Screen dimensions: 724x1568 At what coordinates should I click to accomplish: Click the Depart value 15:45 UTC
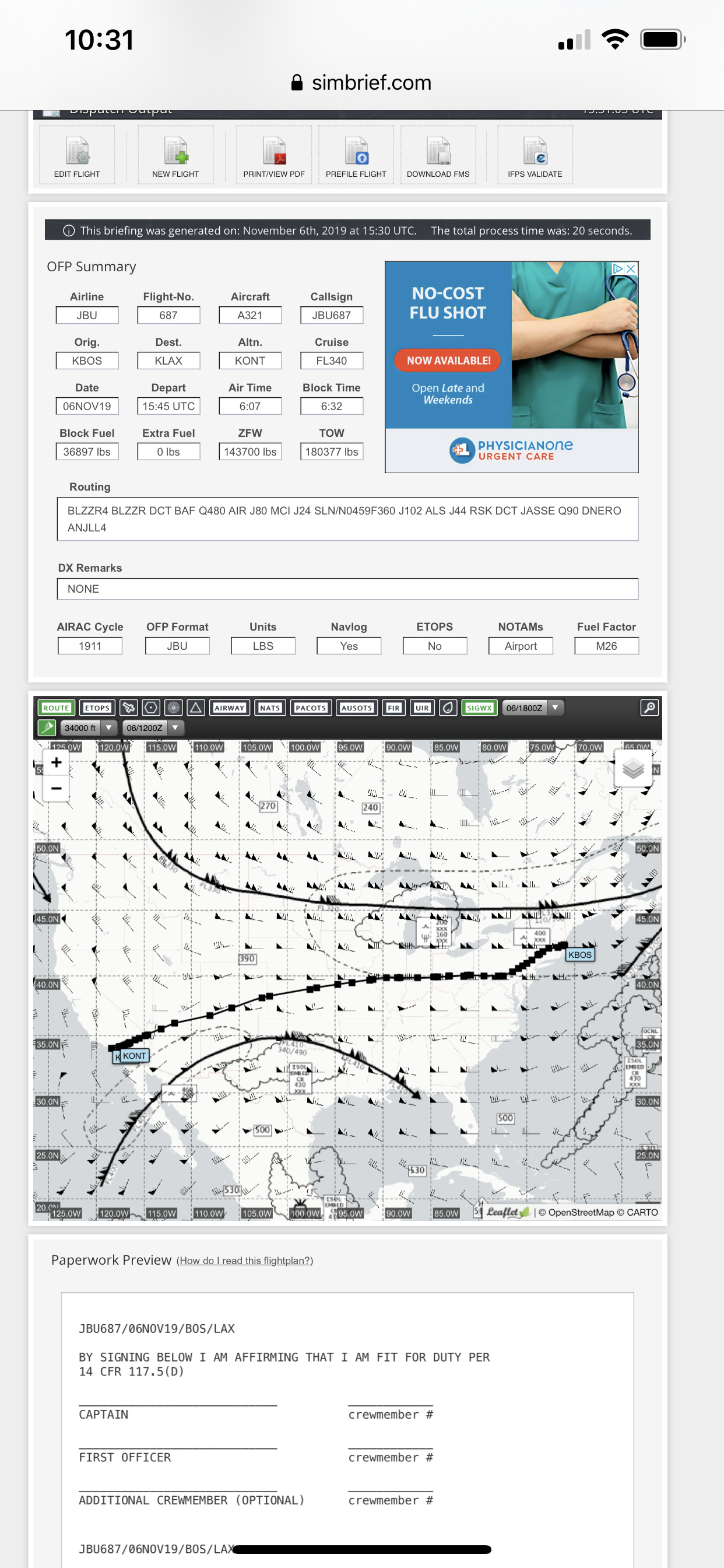pos(168,406)
